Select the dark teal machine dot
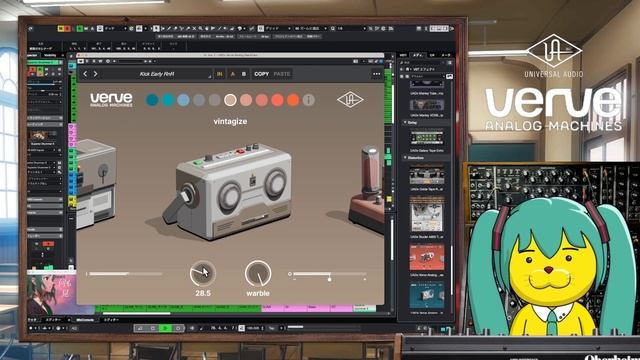Screen dimensions: 640x360 [152, 100]
